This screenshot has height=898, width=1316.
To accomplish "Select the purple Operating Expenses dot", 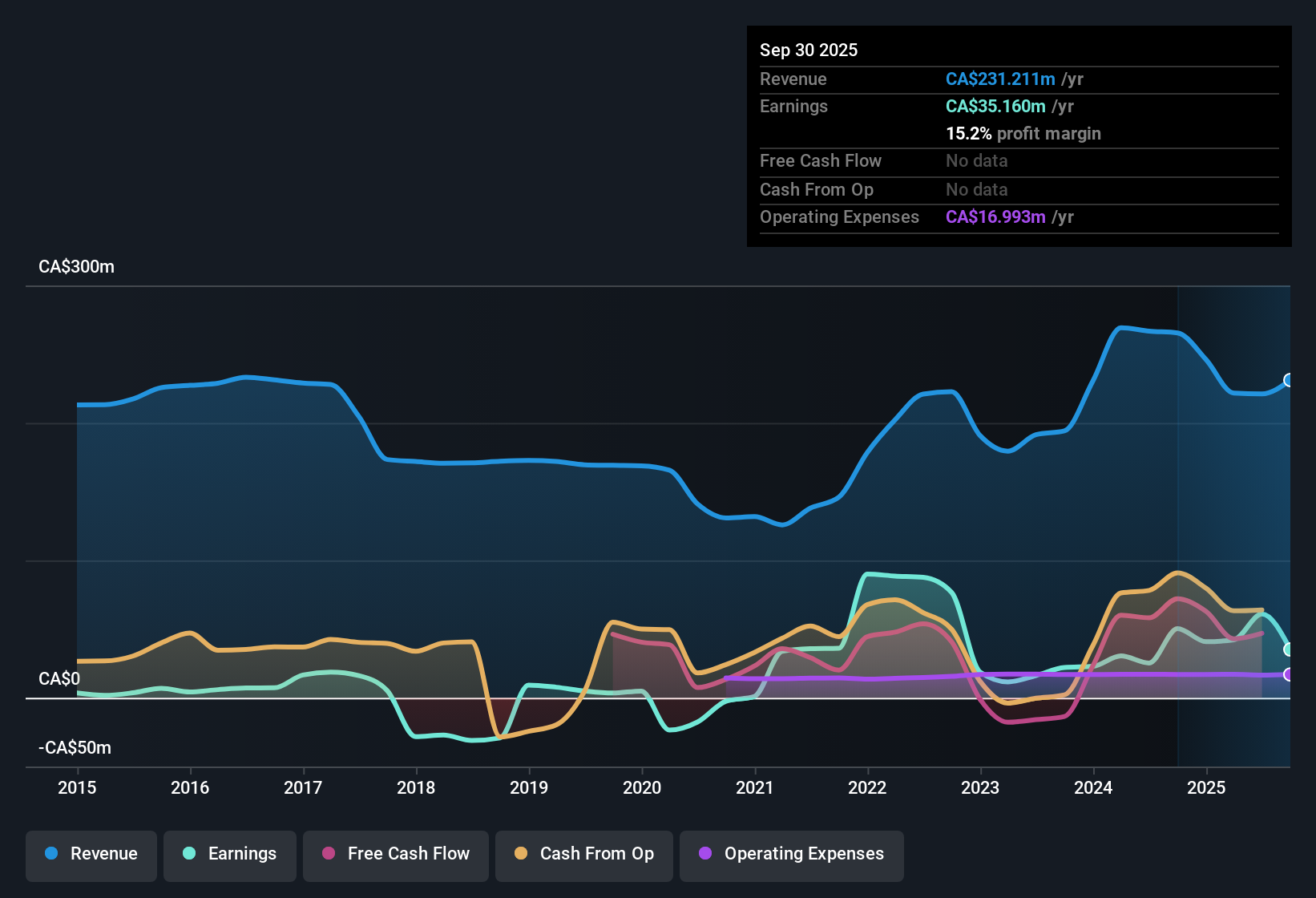I will pyautogui.click(x=704, y=854).
